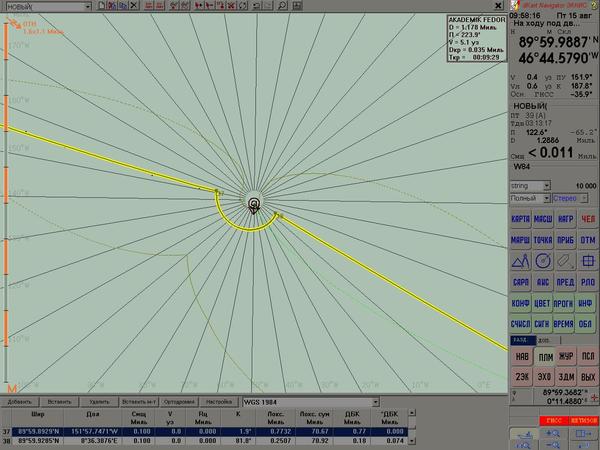The width and height of the screenshot is (600, 450).
Task: Select the МАРШ route function button
Action: point(520,239)
